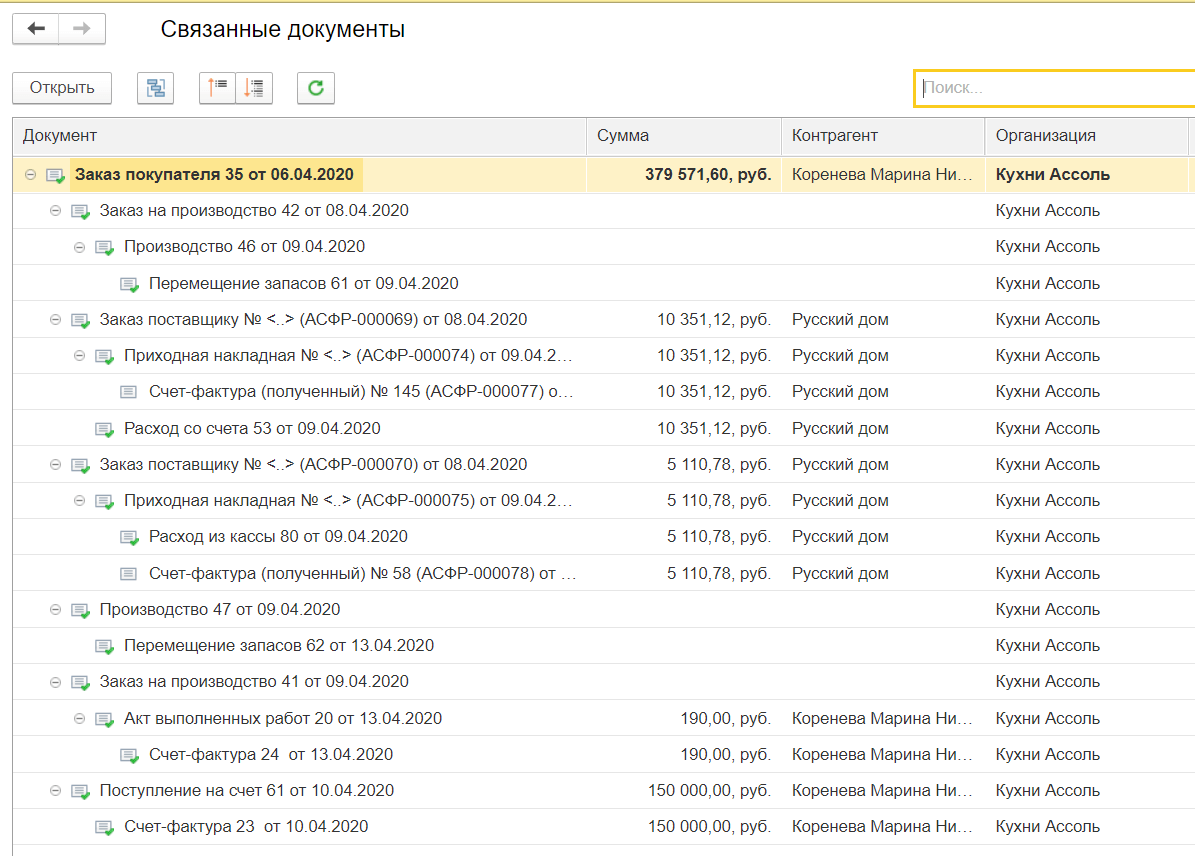Click document icon of Расход из кассы 80

[130, 537]
